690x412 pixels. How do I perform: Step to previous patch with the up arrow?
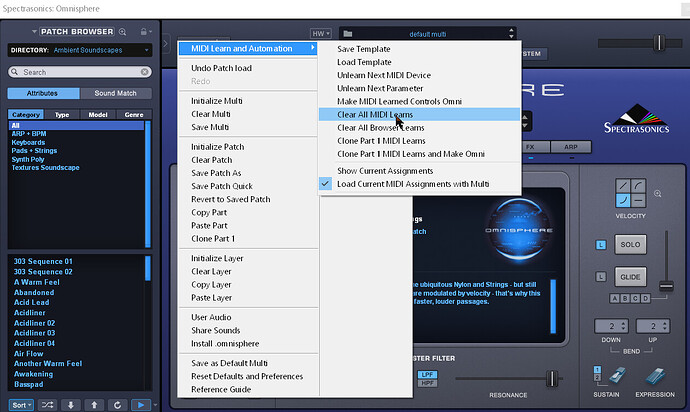click(94, 405)
